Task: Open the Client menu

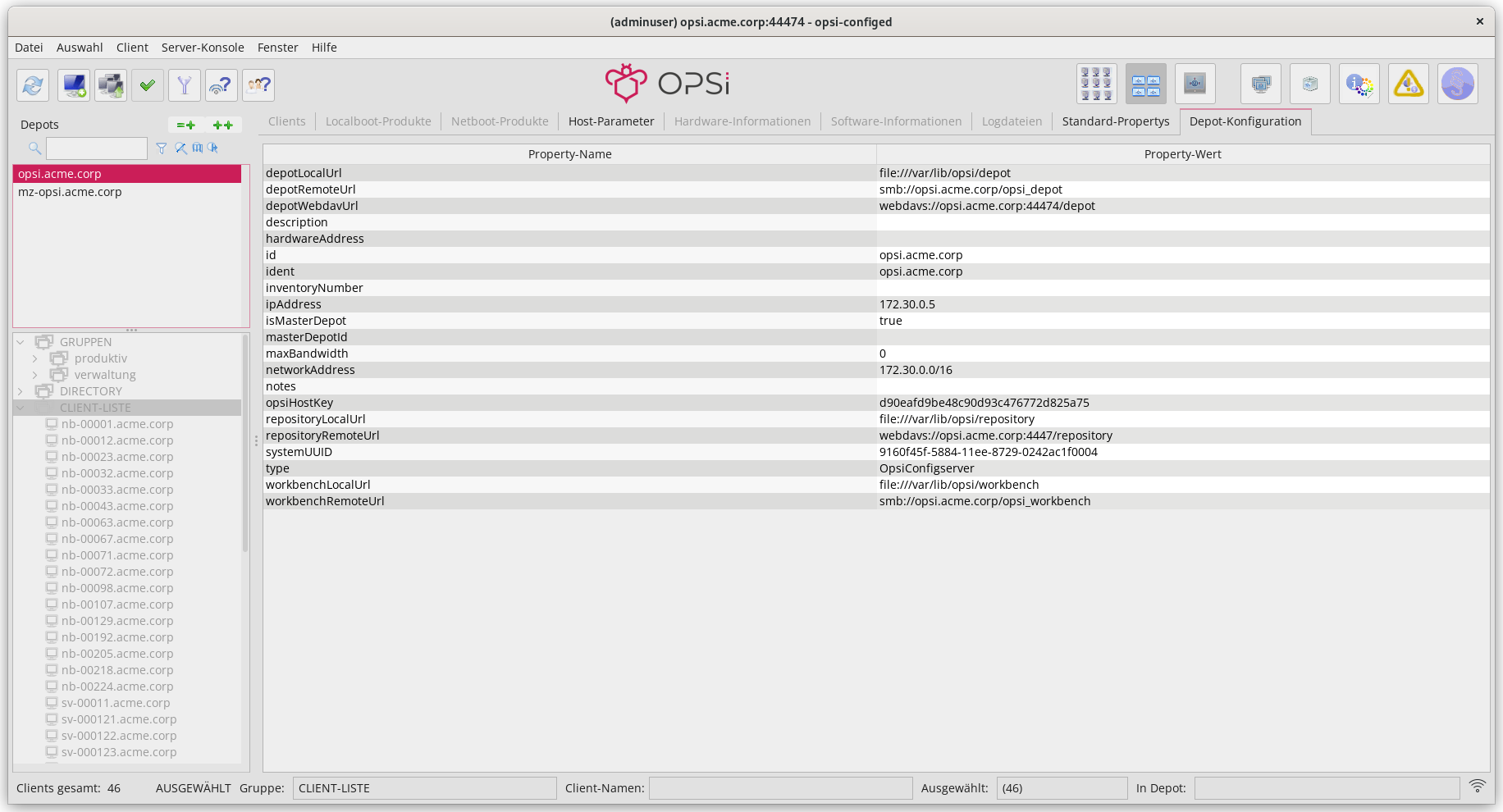Action: [132, 48]
